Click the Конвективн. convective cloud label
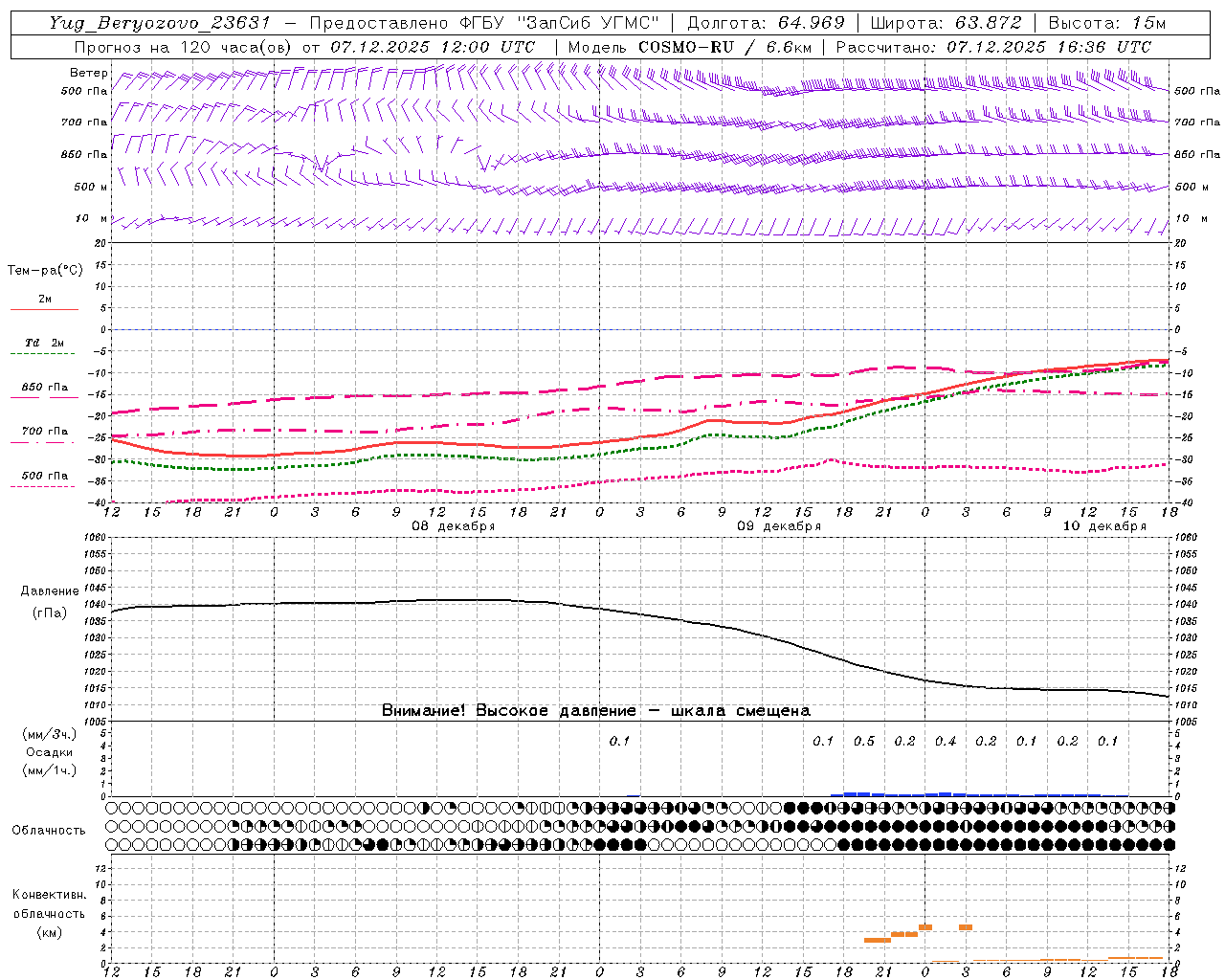The image size is (1225, 980). click(50, 895)
